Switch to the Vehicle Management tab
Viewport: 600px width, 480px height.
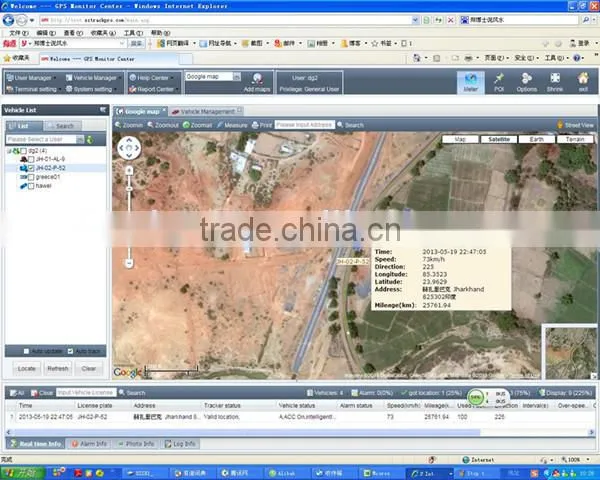[x=207, y=111]
